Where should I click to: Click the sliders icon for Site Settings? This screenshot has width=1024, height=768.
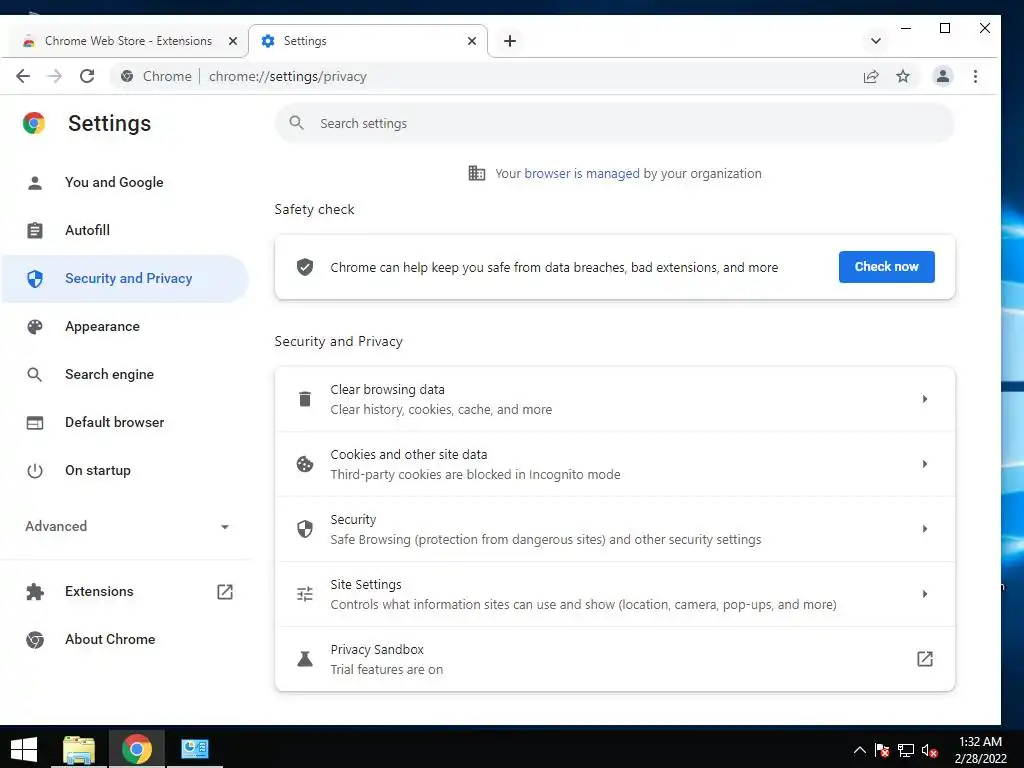(305, 594)
